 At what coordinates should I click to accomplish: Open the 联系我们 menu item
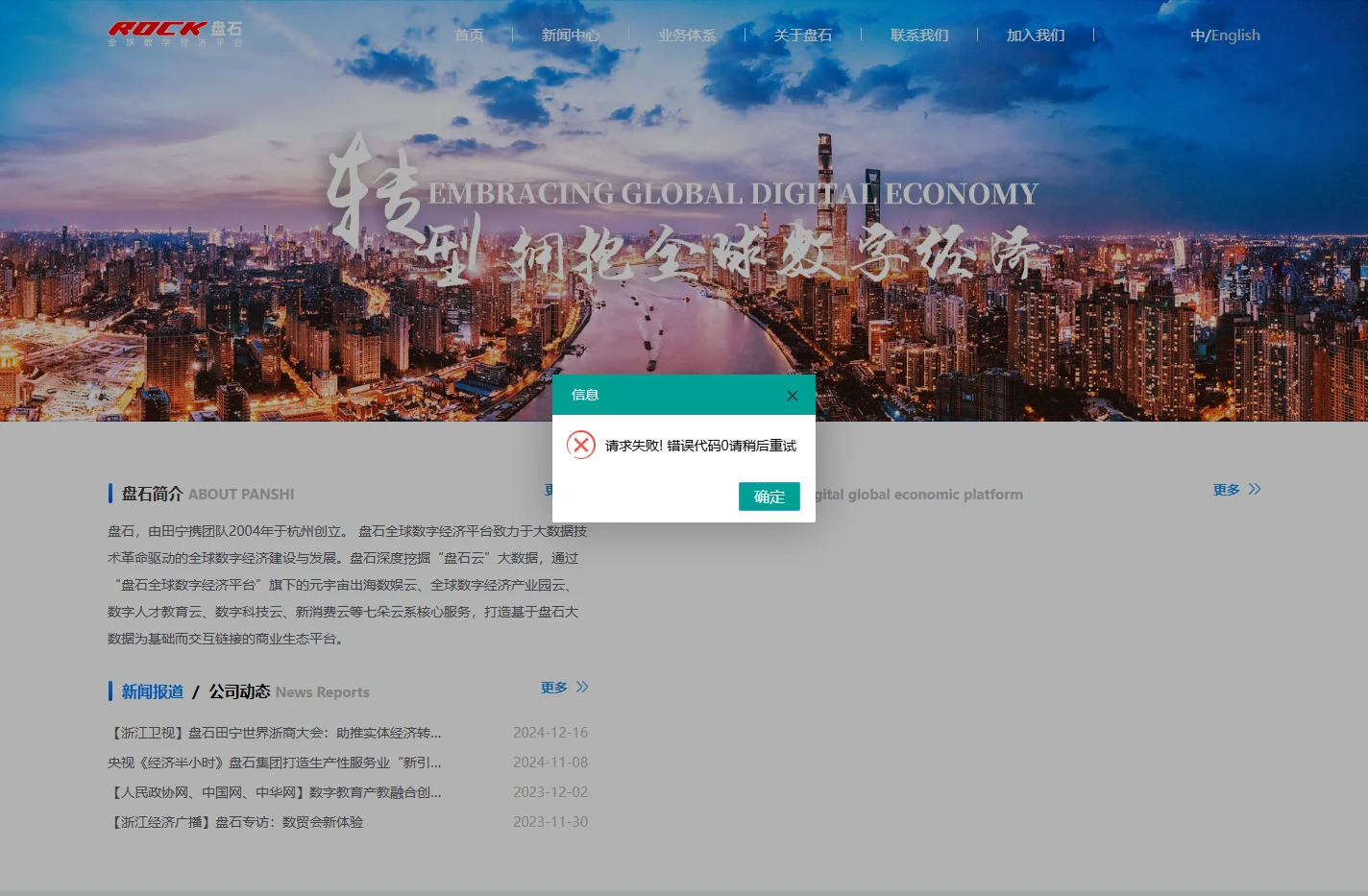click(919, 36)
